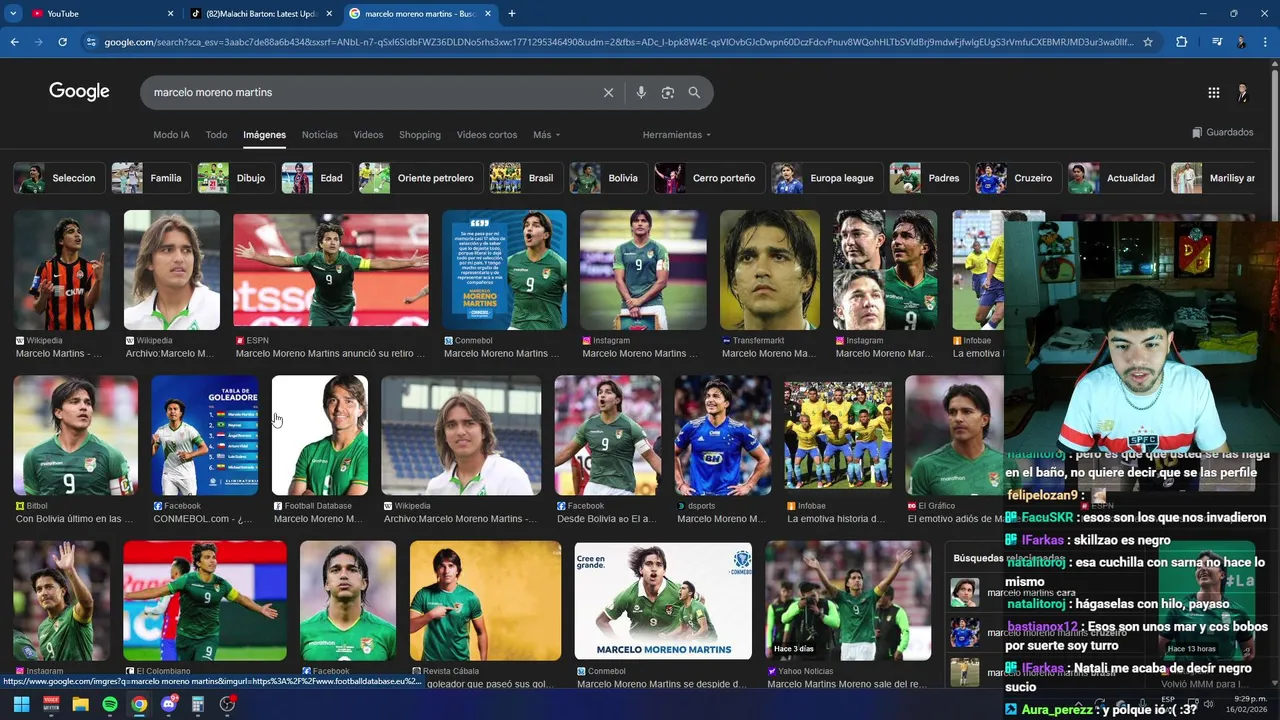Image resolution: width=1280 pixels, height=720 pixels.
Task: Open the Football Database image result
Action: point(320,436)
